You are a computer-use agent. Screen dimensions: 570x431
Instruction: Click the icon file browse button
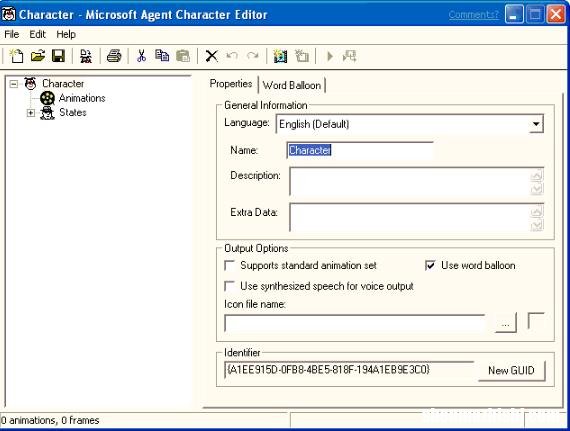click(x=506, y=323)
